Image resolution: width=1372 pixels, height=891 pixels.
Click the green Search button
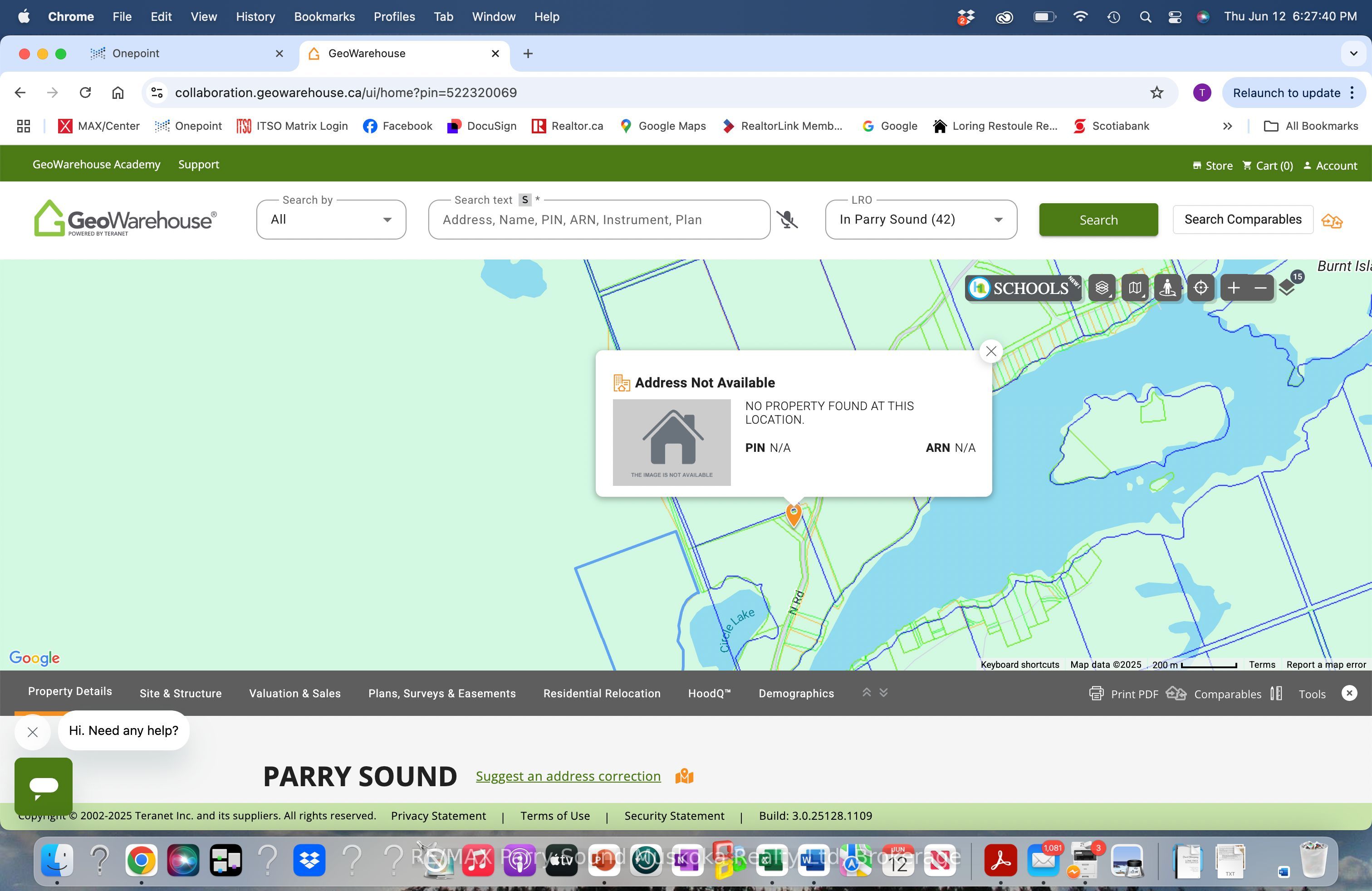(1098, 220)
